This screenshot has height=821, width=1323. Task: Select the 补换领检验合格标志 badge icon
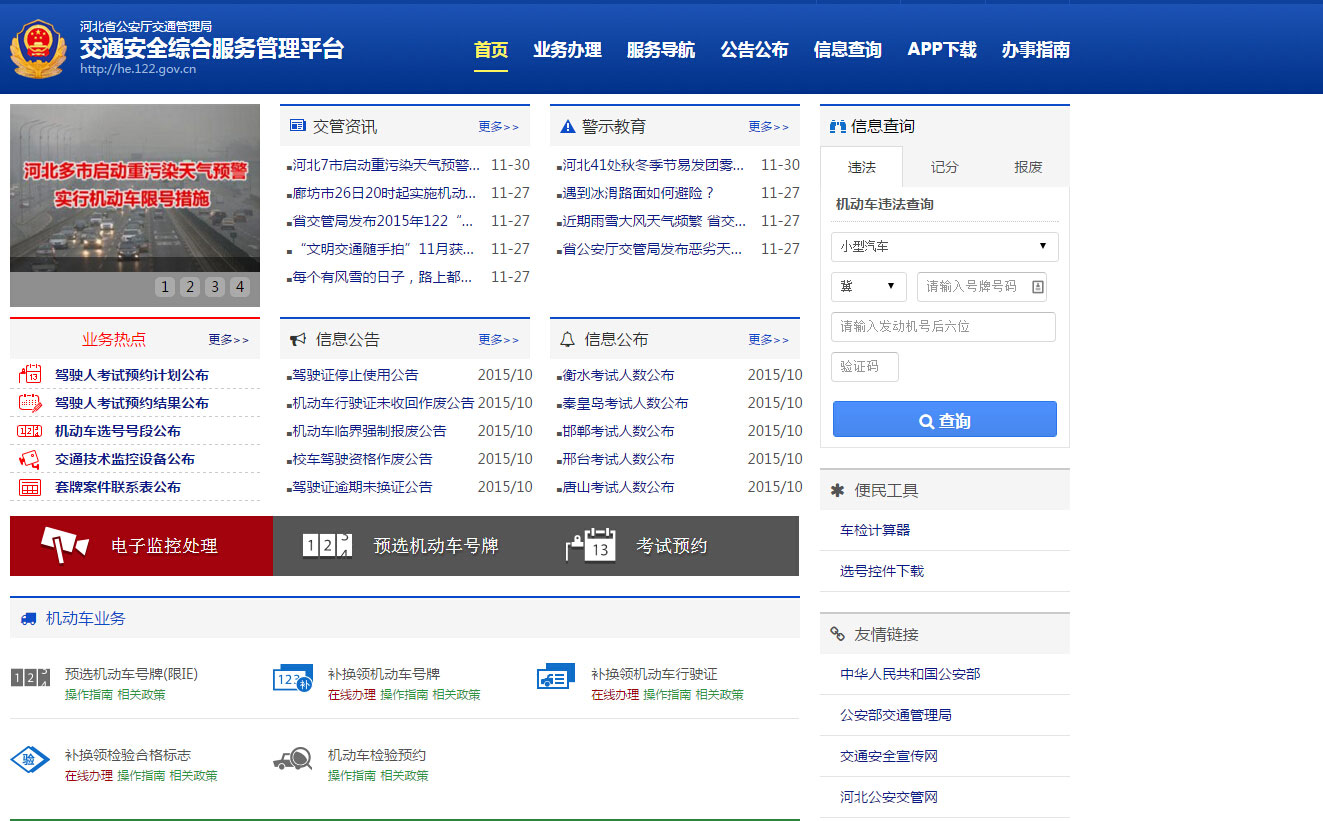(30, 759)
